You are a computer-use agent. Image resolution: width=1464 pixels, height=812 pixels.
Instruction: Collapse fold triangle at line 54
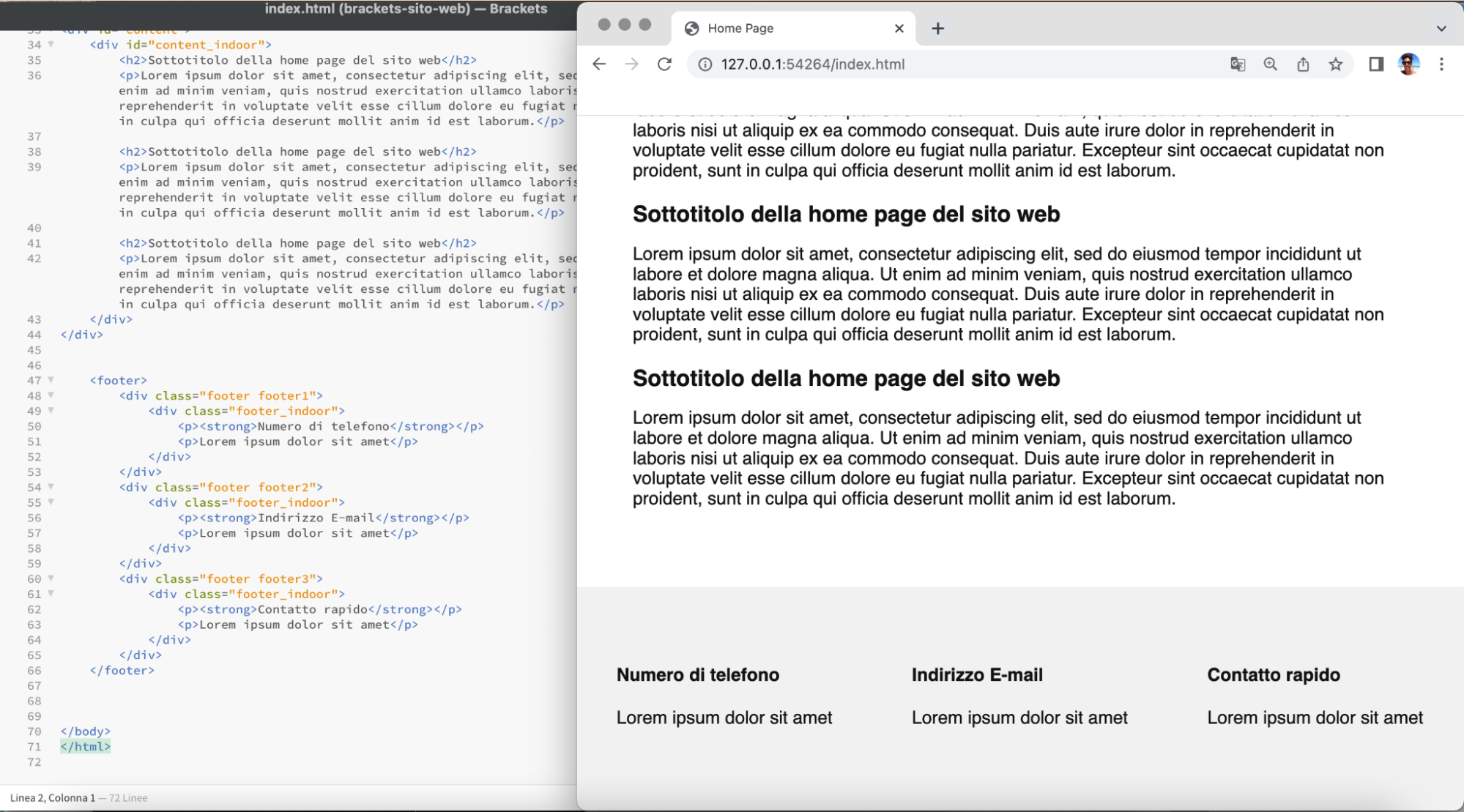click(x=51, y=487)
